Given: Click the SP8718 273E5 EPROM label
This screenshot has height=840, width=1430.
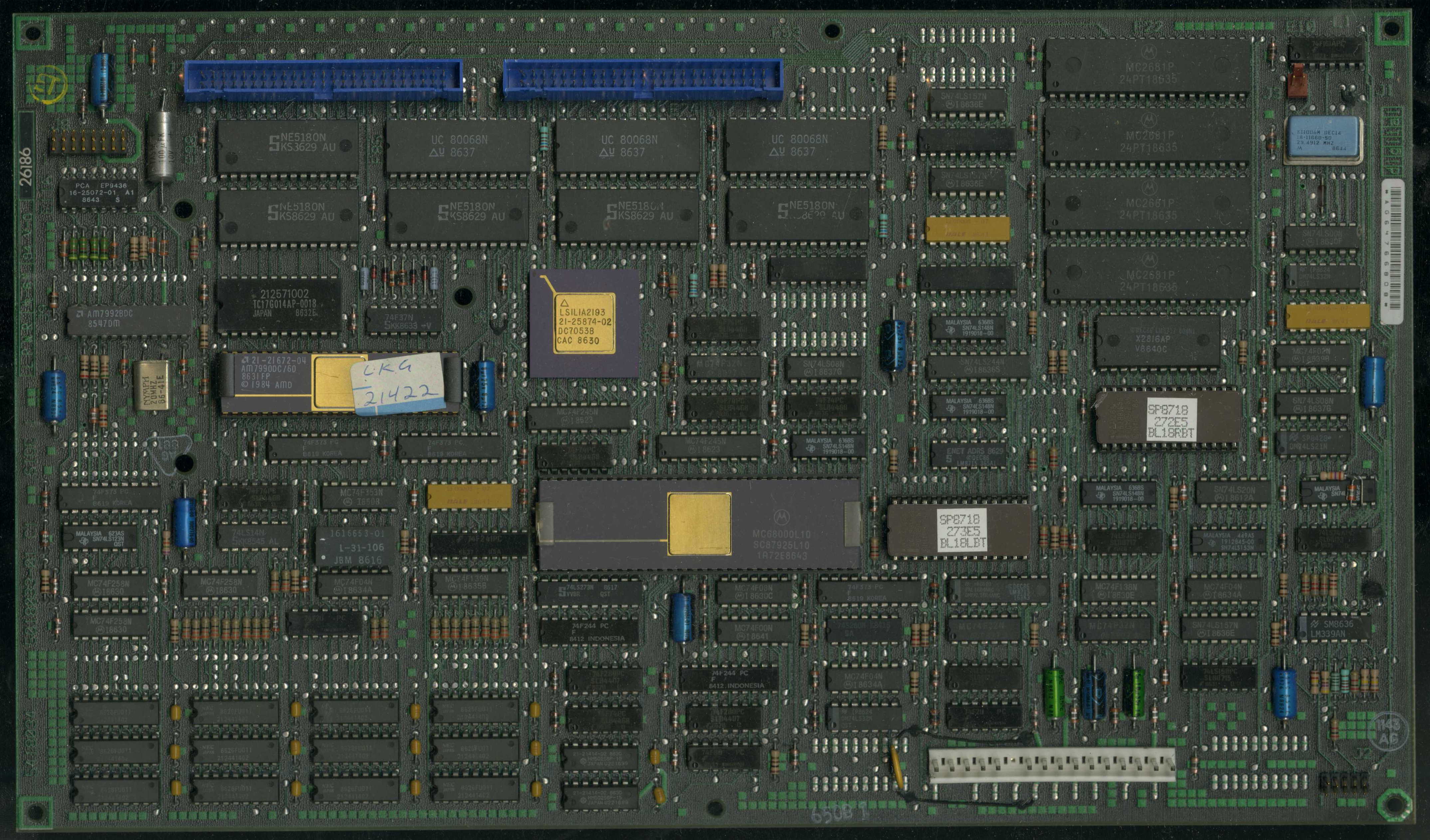Looking at the screenshot, I should click(962, 530).
